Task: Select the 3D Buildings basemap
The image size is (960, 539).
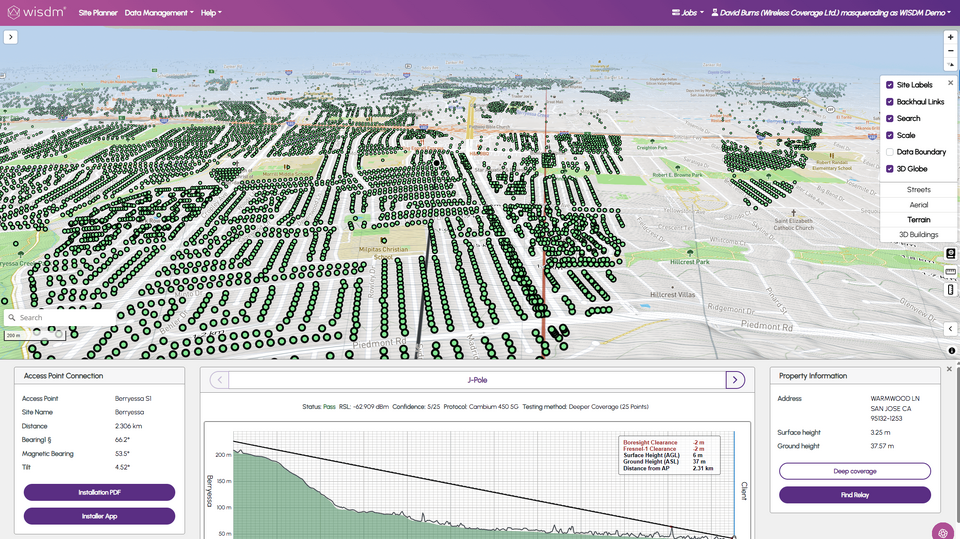Action: point(918,235)
